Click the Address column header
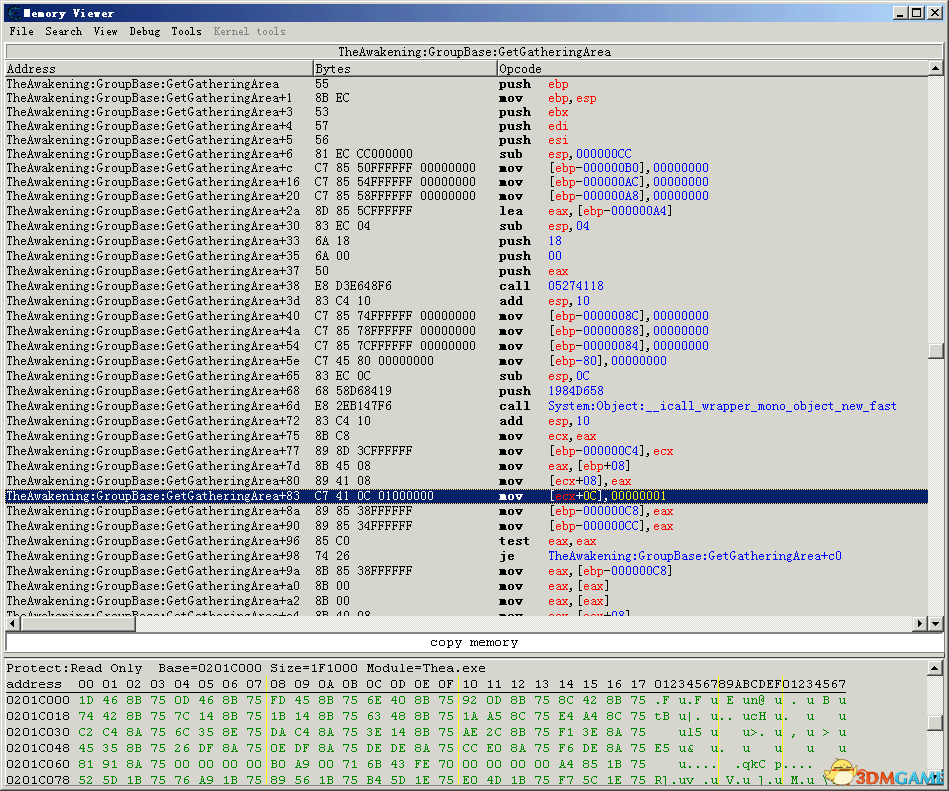Screen dimensions: 949x791 click(159, 68)
